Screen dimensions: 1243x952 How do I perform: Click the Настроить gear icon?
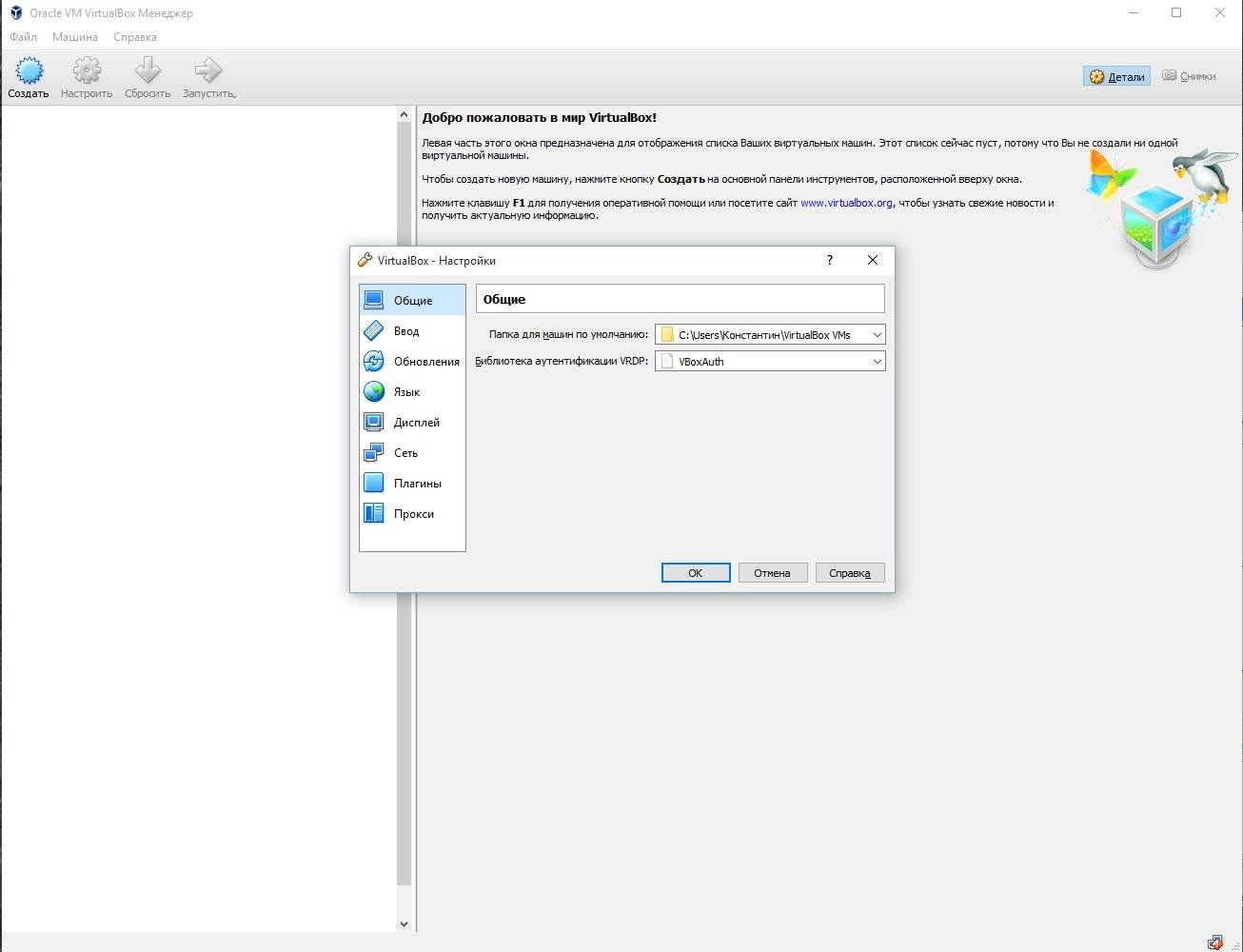click(x=87, y=69)
